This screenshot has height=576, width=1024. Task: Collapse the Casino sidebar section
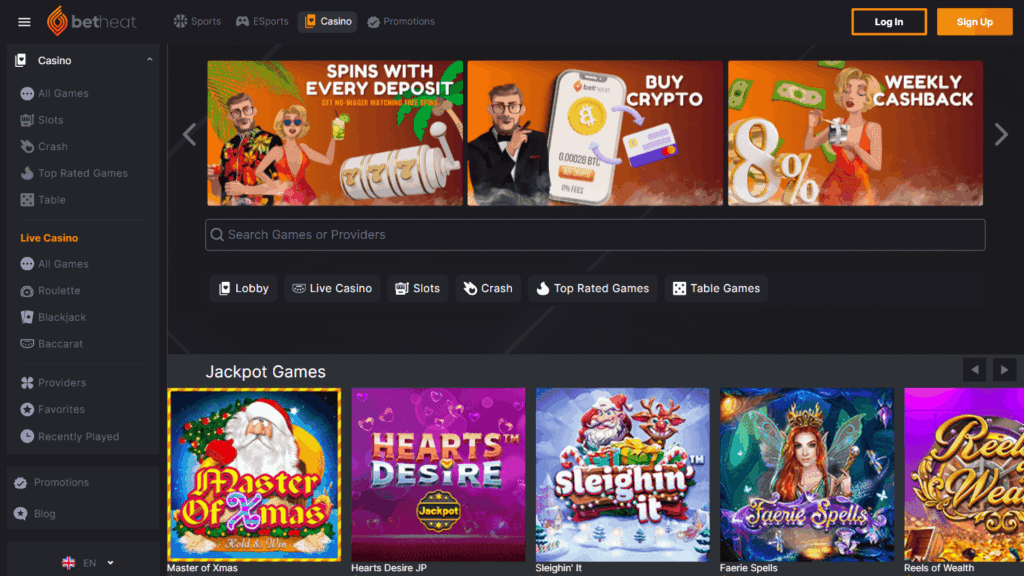point(150,60)
